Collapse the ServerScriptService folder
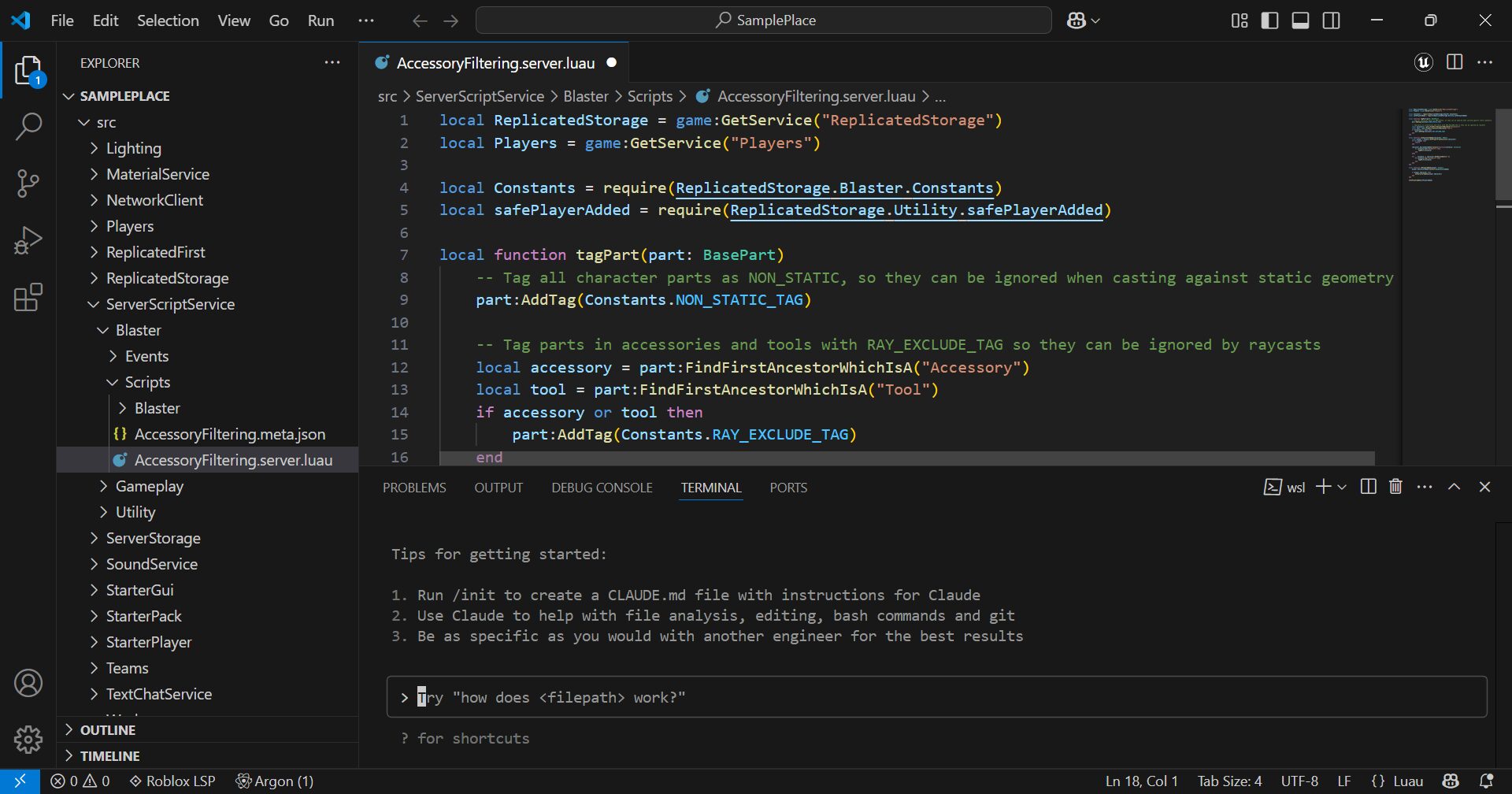Viewport: 1512px width, 794px height. coord(170,304)
